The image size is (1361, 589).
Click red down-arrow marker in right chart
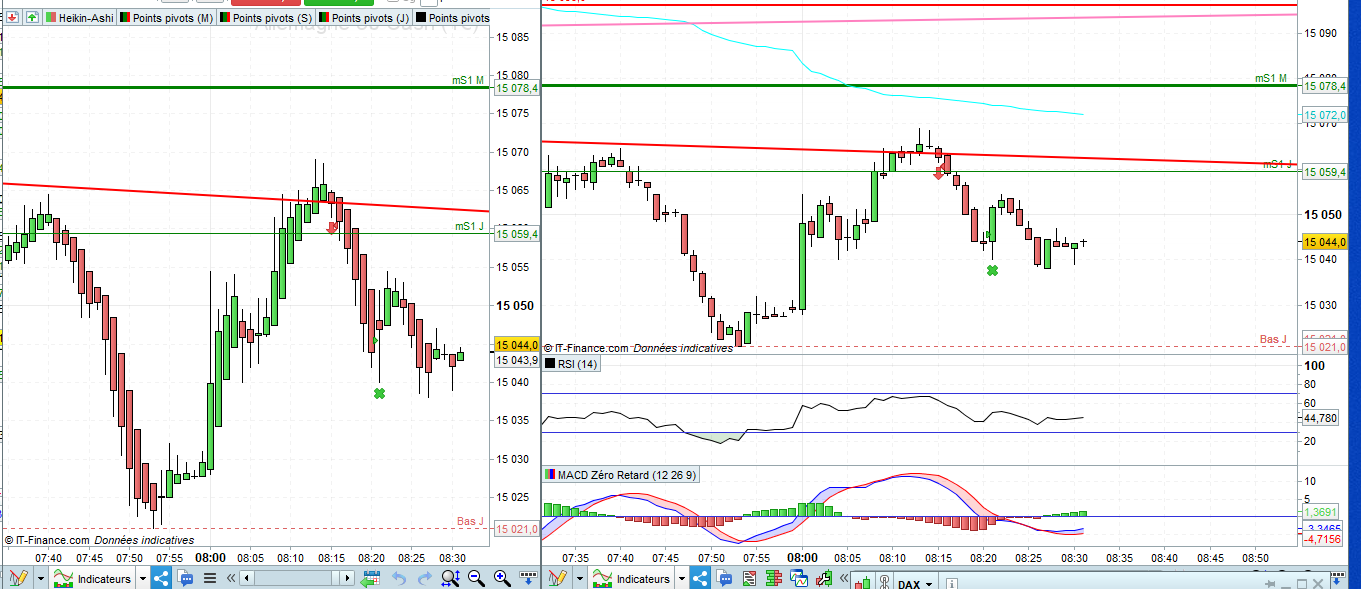(939, 173)
